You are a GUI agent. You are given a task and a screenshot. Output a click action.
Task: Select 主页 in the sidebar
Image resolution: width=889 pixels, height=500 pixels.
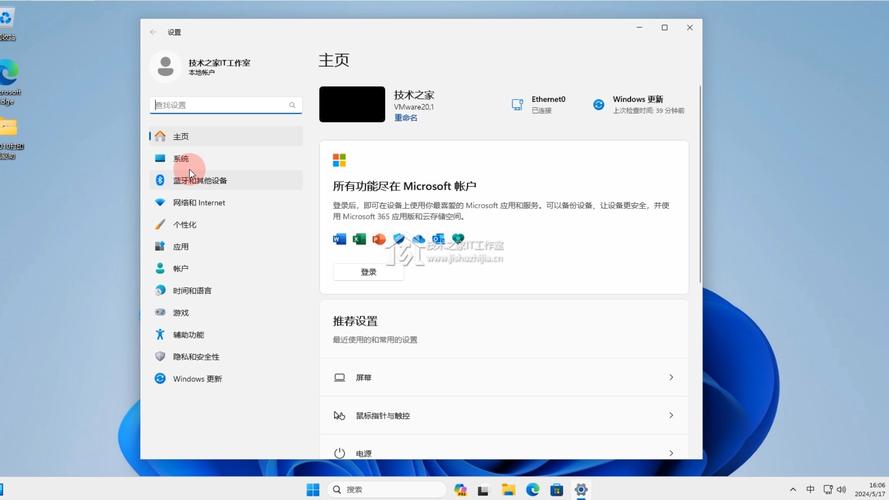(226, 137)
